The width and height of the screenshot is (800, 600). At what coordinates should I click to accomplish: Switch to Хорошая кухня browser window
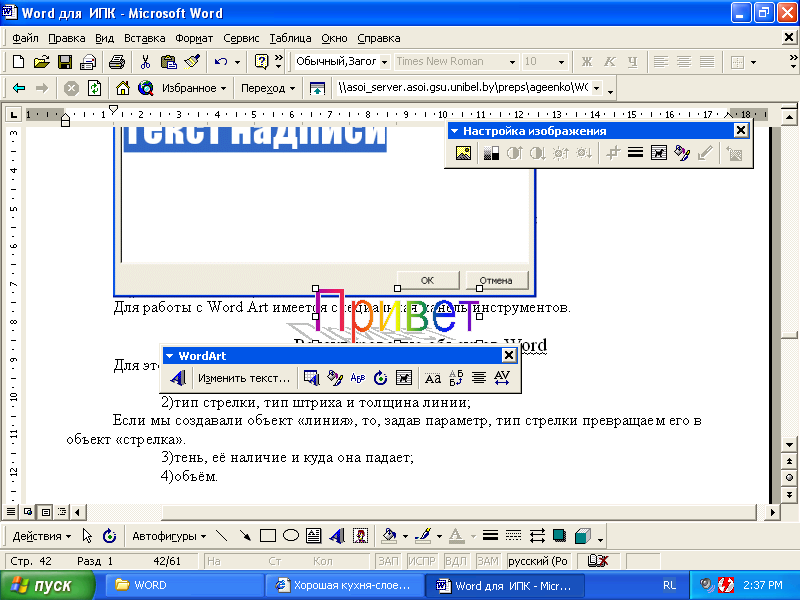click(344, 585)
